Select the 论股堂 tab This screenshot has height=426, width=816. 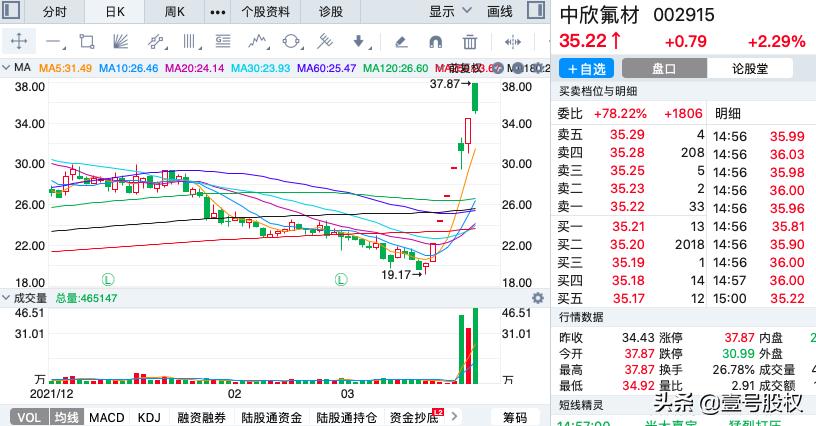tap(750, 68)
